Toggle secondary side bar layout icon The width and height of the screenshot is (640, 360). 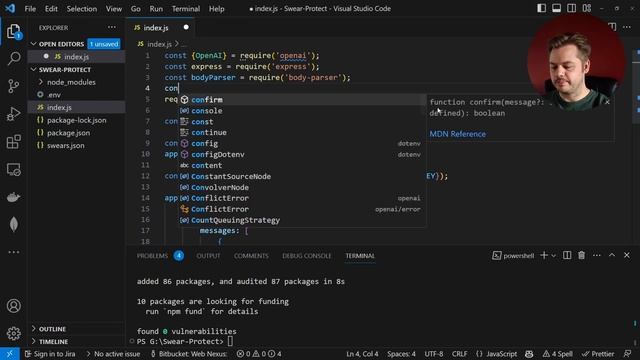coord(571,8)
